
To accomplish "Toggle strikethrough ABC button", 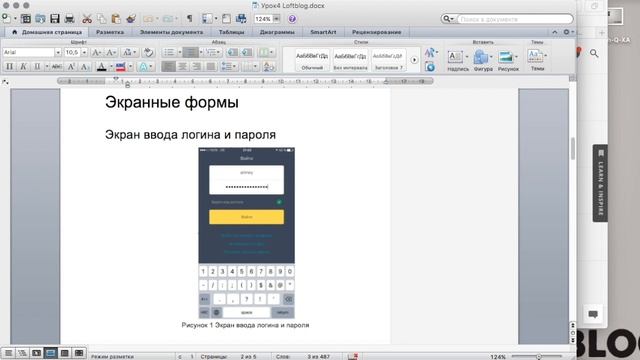I will (x=57, y=67).
